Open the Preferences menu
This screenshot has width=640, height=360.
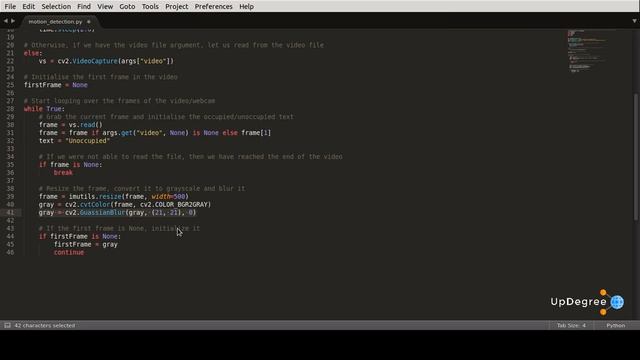coord(213,7)
